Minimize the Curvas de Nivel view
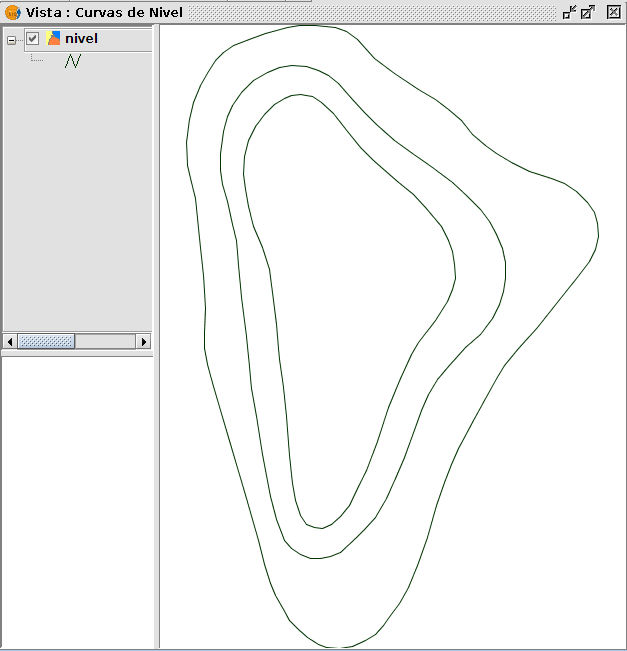 (x=569, y=12)
